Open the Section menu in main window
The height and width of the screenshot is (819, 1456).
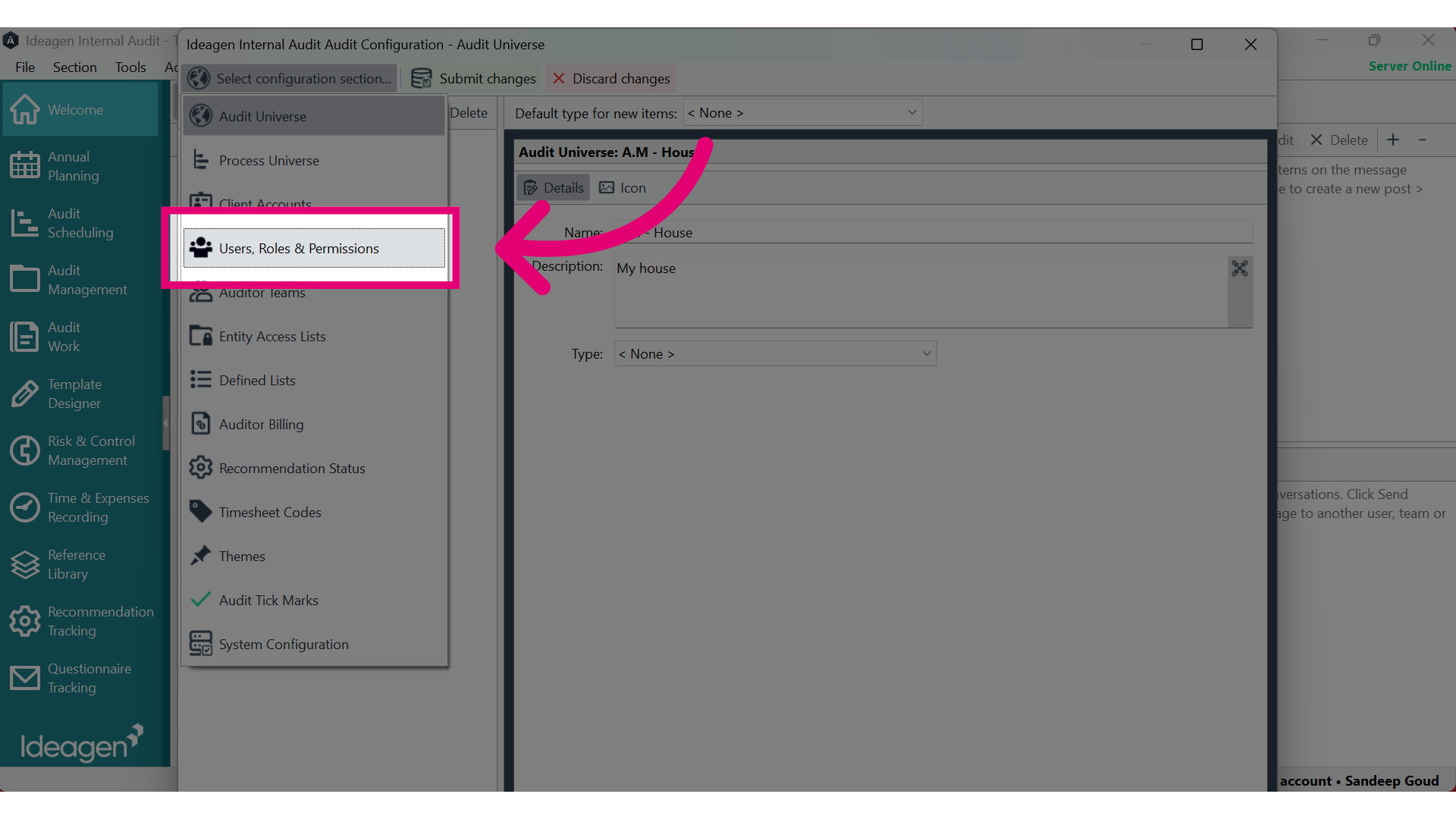[74, 67]
